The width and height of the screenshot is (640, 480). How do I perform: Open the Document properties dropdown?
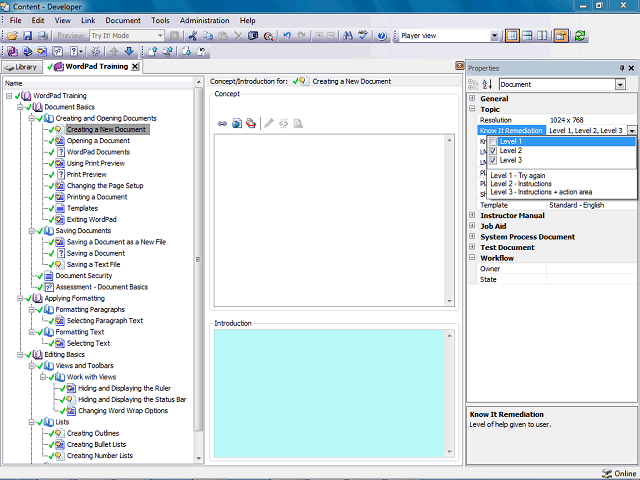pos(620,84)
